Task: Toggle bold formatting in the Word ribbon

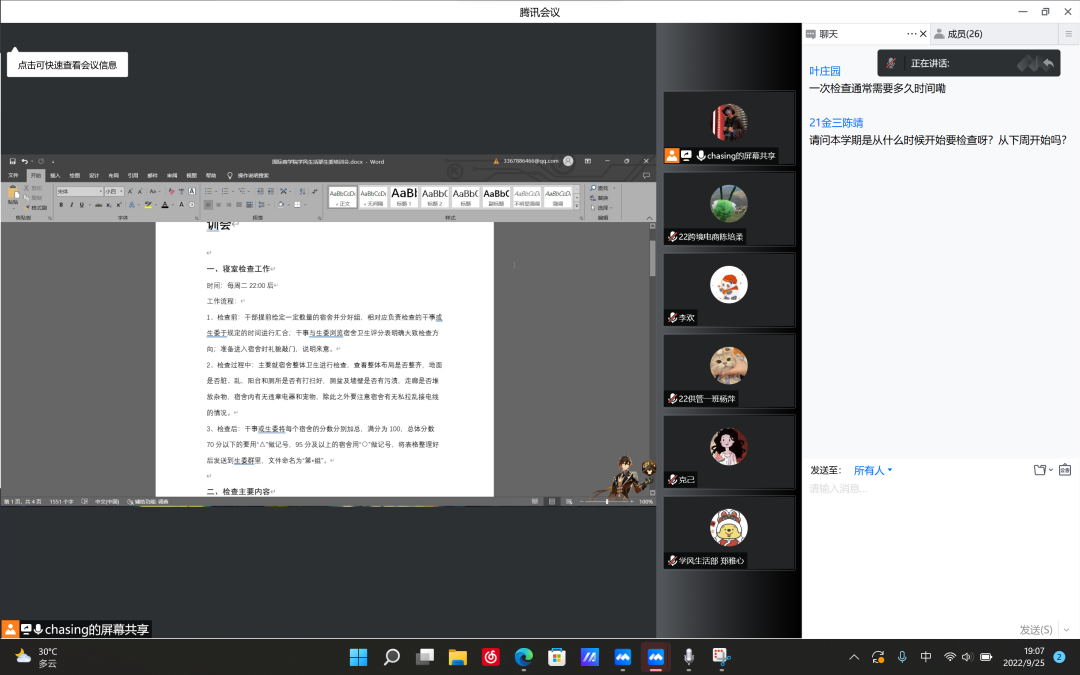Action: (x=61, y=205)
